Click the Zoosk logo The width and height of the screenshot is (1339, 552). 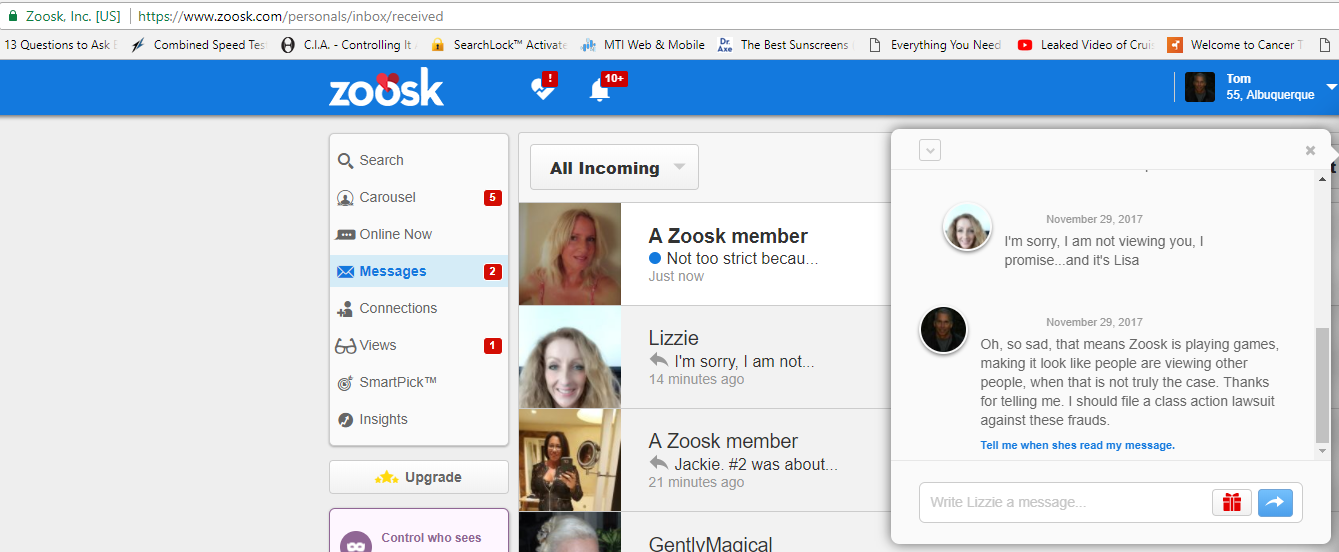point(386,88)
